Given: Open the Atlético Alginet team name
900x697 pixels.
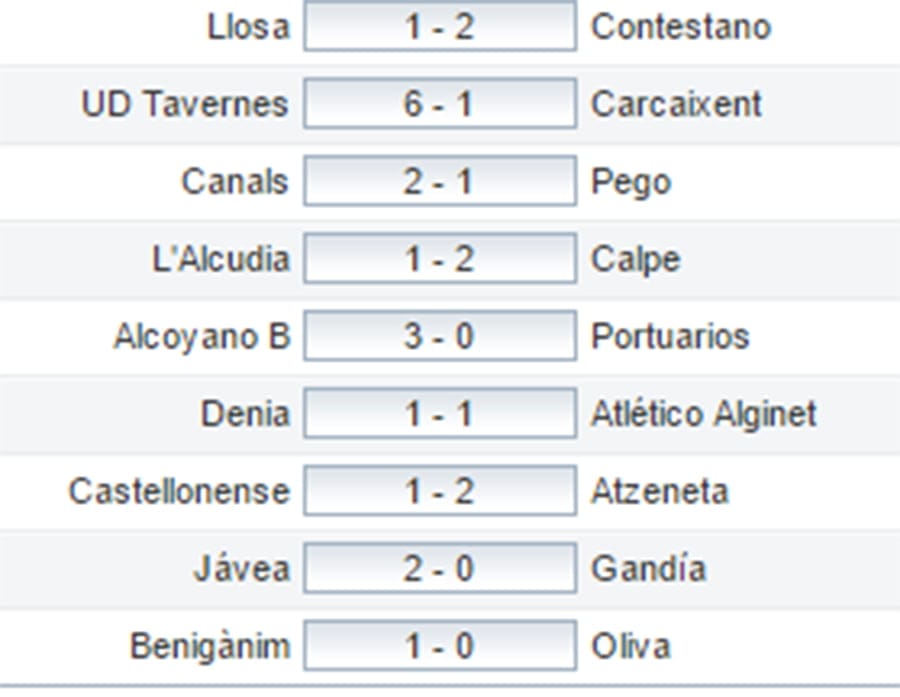Looking at the screenshot, I should 704,414.
